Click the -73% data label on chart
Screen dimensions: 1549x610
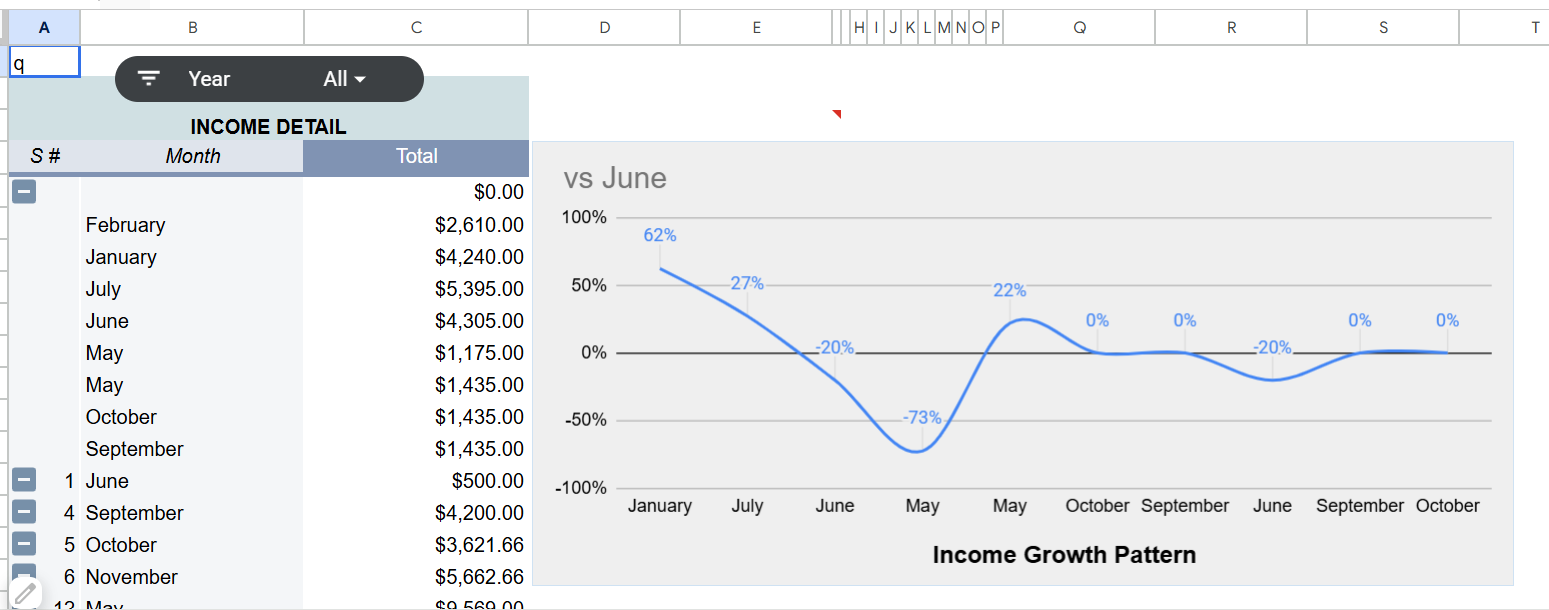922,417
